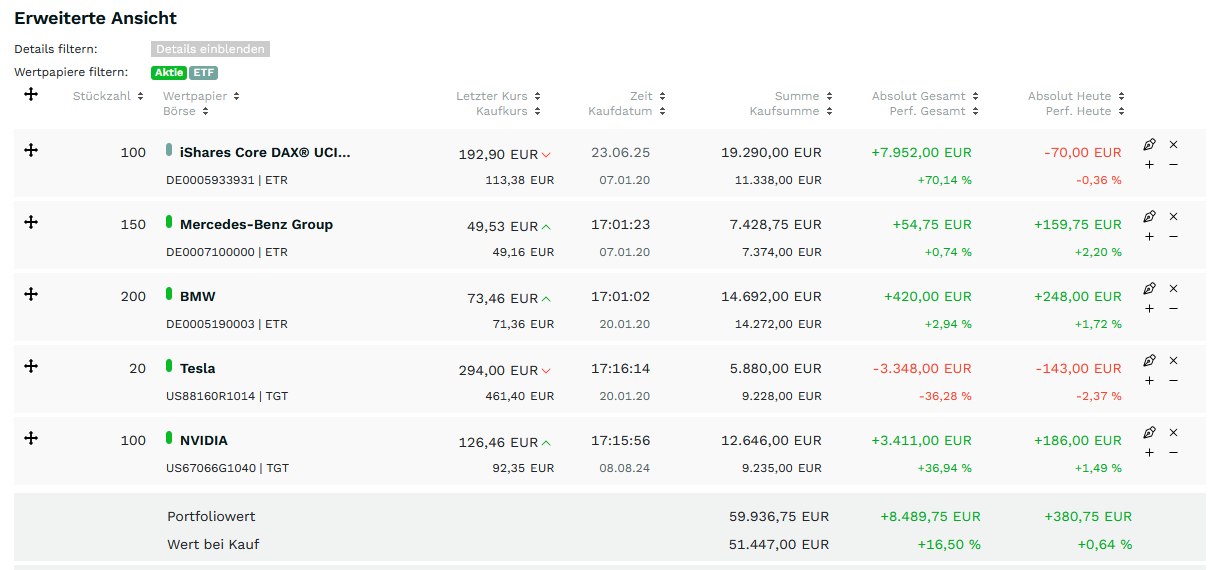Sort by Perf. Gesamt column
This screenshot has width=1215, height=570.
coord(934,111)
